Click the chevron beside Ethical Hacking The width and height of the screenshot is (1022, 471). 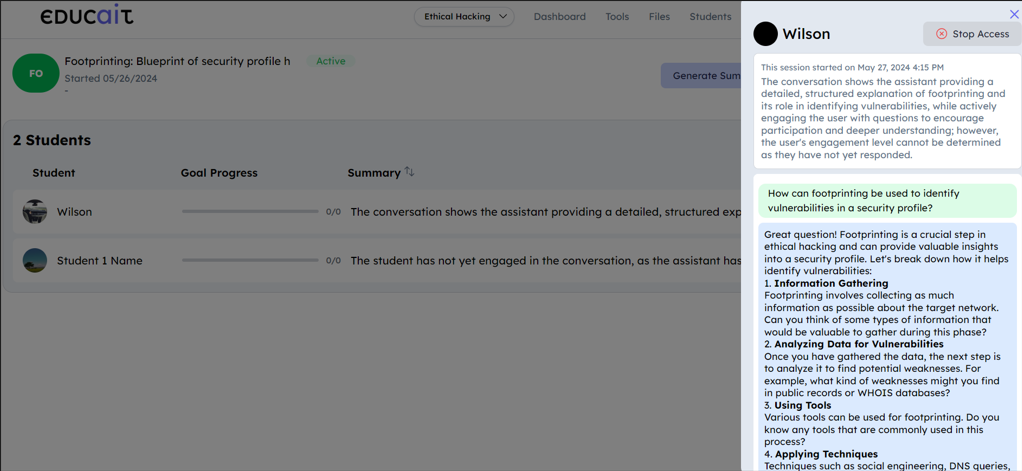pos(503,17)
